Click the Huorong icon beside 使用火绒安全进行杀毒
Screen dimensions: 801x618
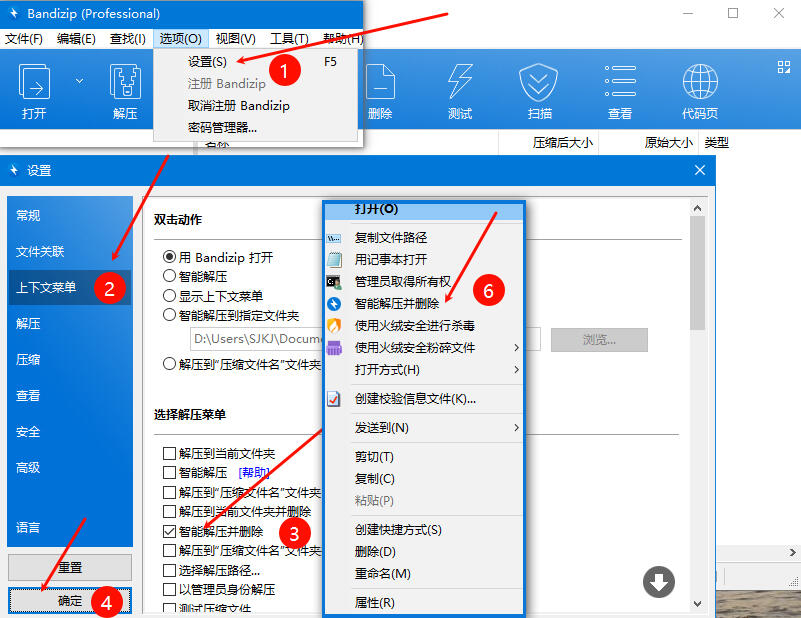(334, 325)
